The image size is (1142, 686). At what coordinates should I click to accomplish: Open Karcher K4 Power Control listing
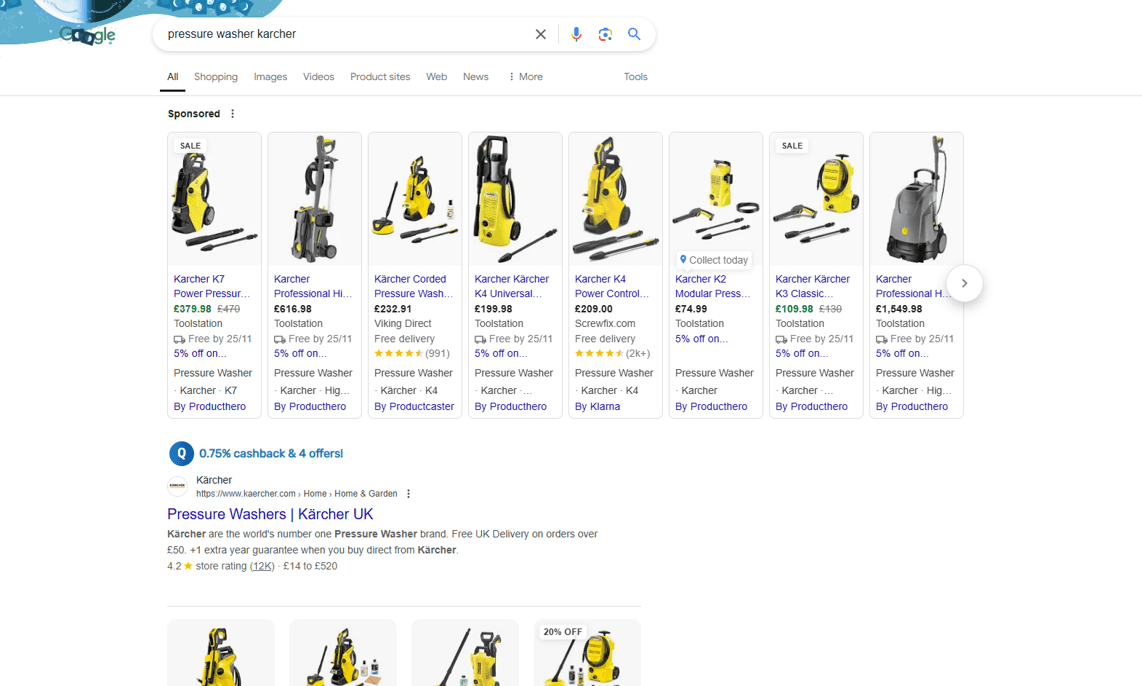point(612,286)
